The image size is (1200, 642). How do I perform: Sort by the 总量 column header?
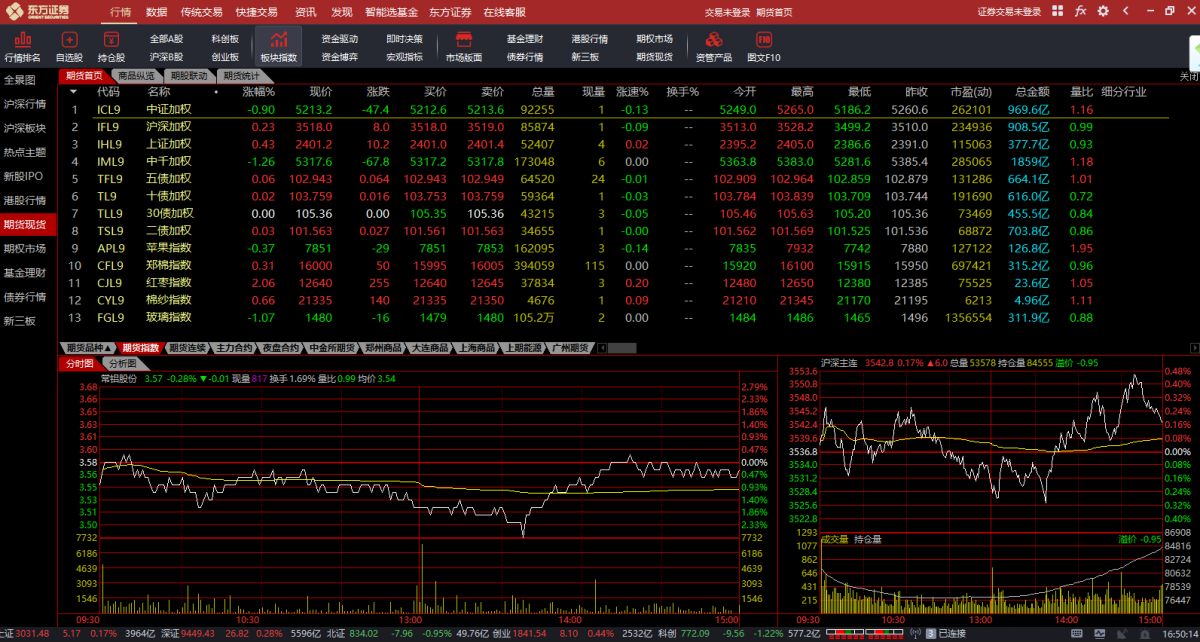click(543, 91)
